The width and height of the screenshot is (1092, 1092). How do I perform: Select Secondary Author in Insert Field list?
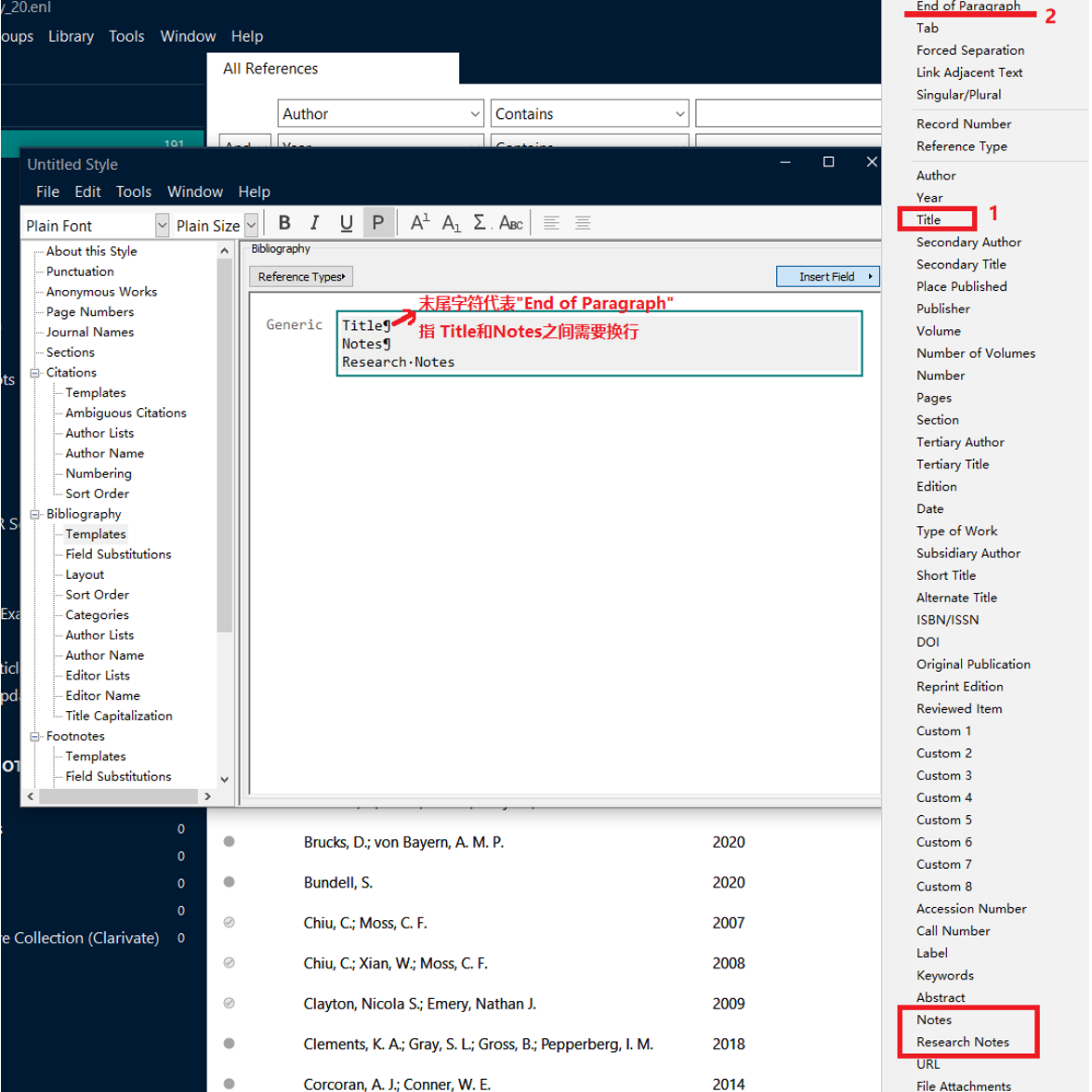click(968, 242)
